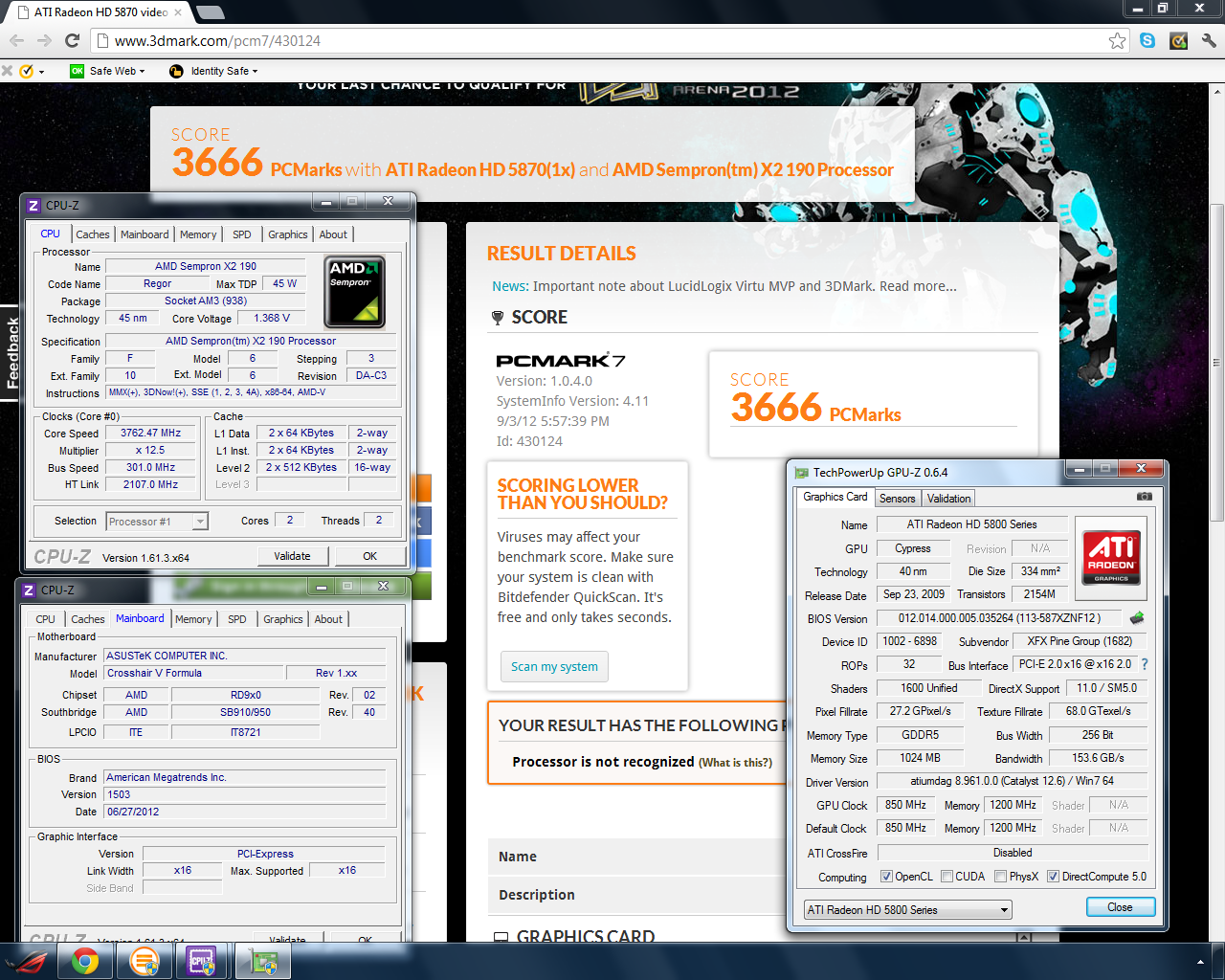Switch to Caches tab in CPU-Z processor window

93,234
